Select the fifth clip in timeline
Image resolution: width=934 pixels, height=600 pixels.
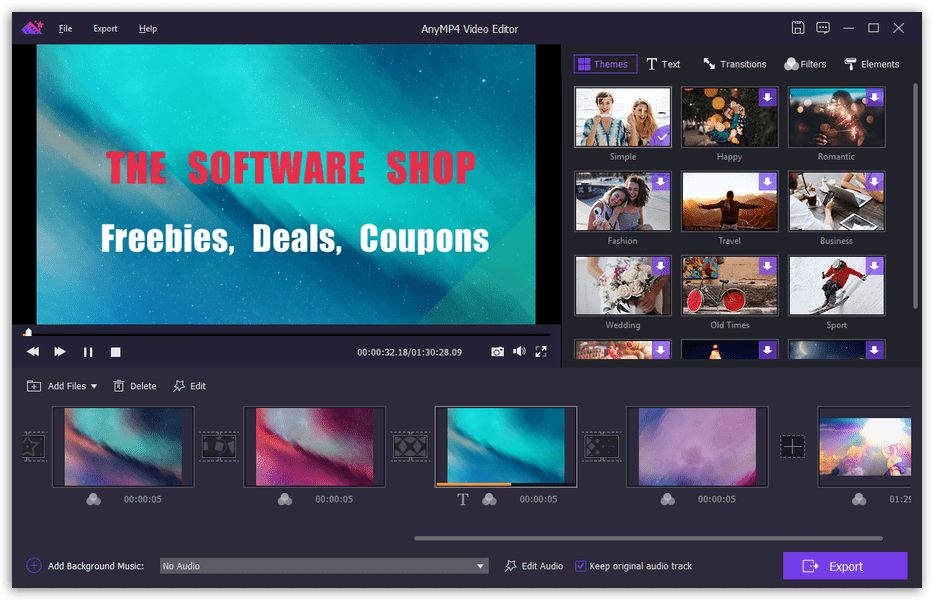click(864, 447)
